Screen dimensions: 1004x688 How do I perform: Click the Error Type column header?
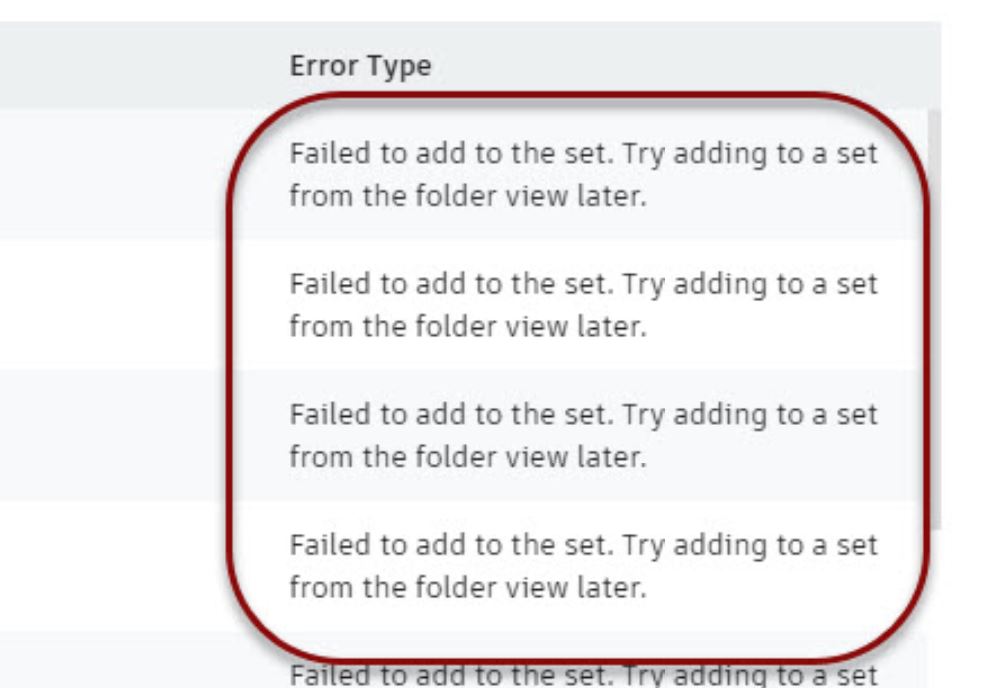click(360, 66)
